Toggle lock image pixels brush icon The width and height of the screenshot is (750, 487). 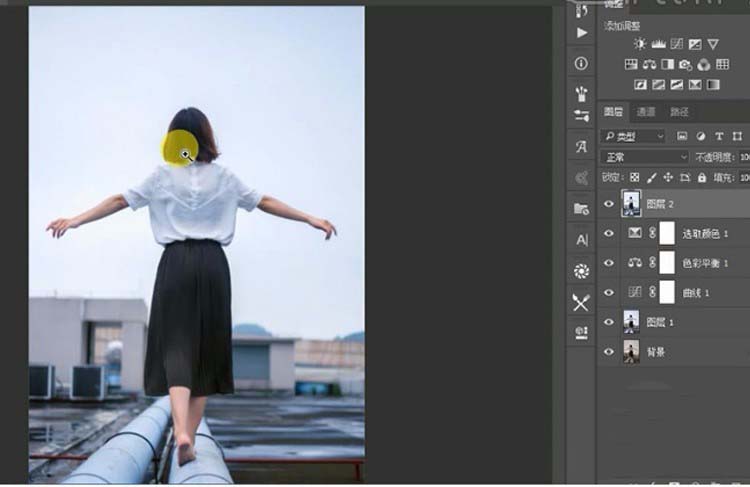651,177
